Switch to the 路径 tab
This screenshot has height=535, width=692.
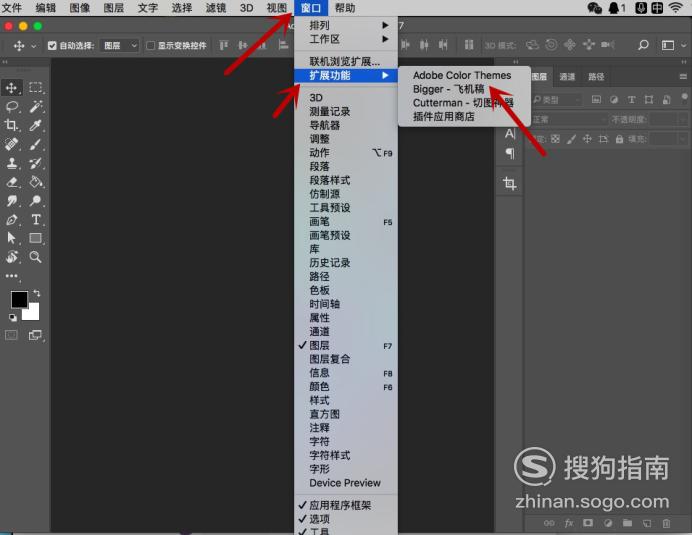pos(596,77)
